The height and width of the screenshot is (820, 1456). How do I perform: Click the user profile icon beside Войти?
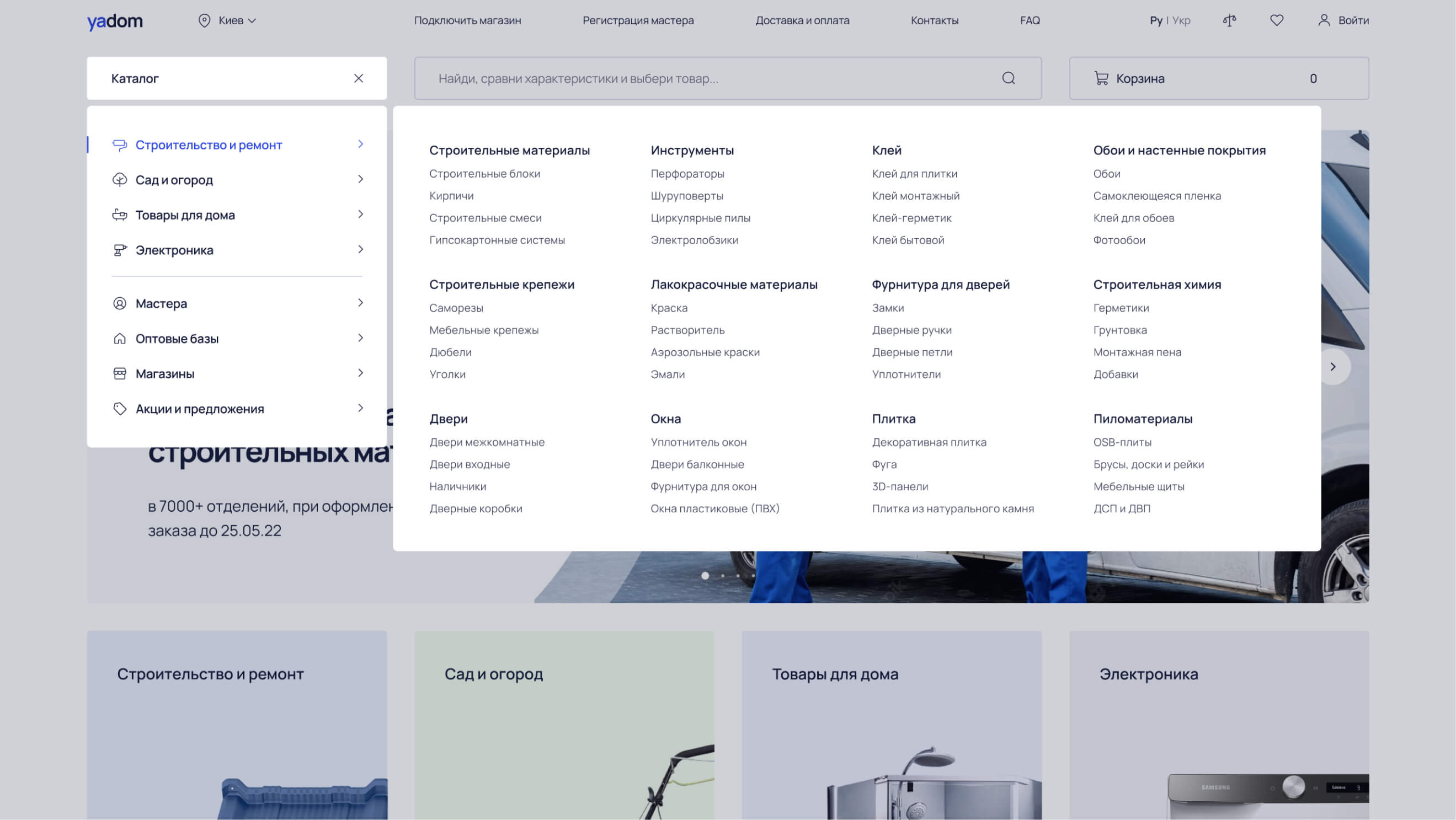1324,20
